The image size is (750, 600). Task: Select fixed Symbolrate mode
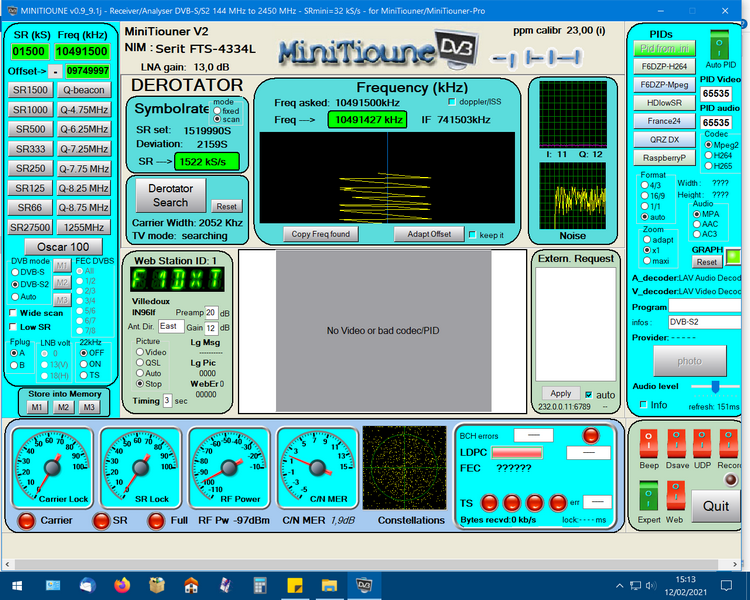(x=217, y=111)
